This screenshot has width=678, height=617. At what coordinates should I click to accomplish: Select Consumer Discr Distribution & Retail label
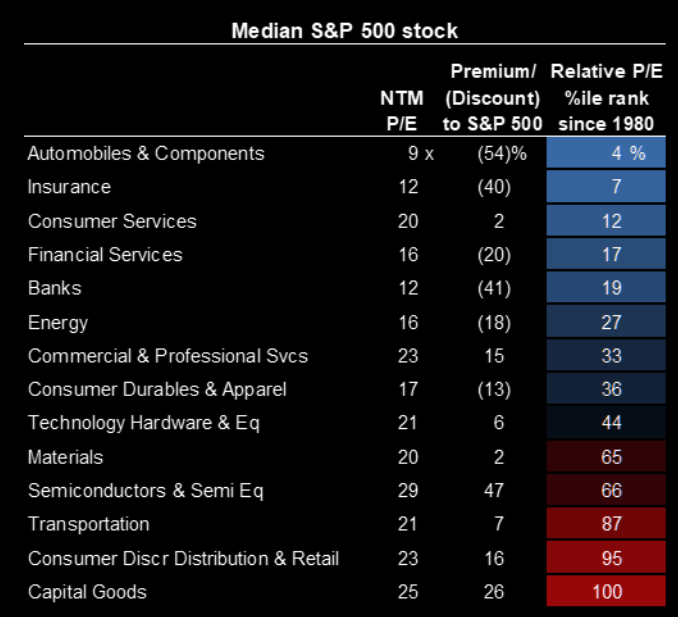[x=183, y=558]
